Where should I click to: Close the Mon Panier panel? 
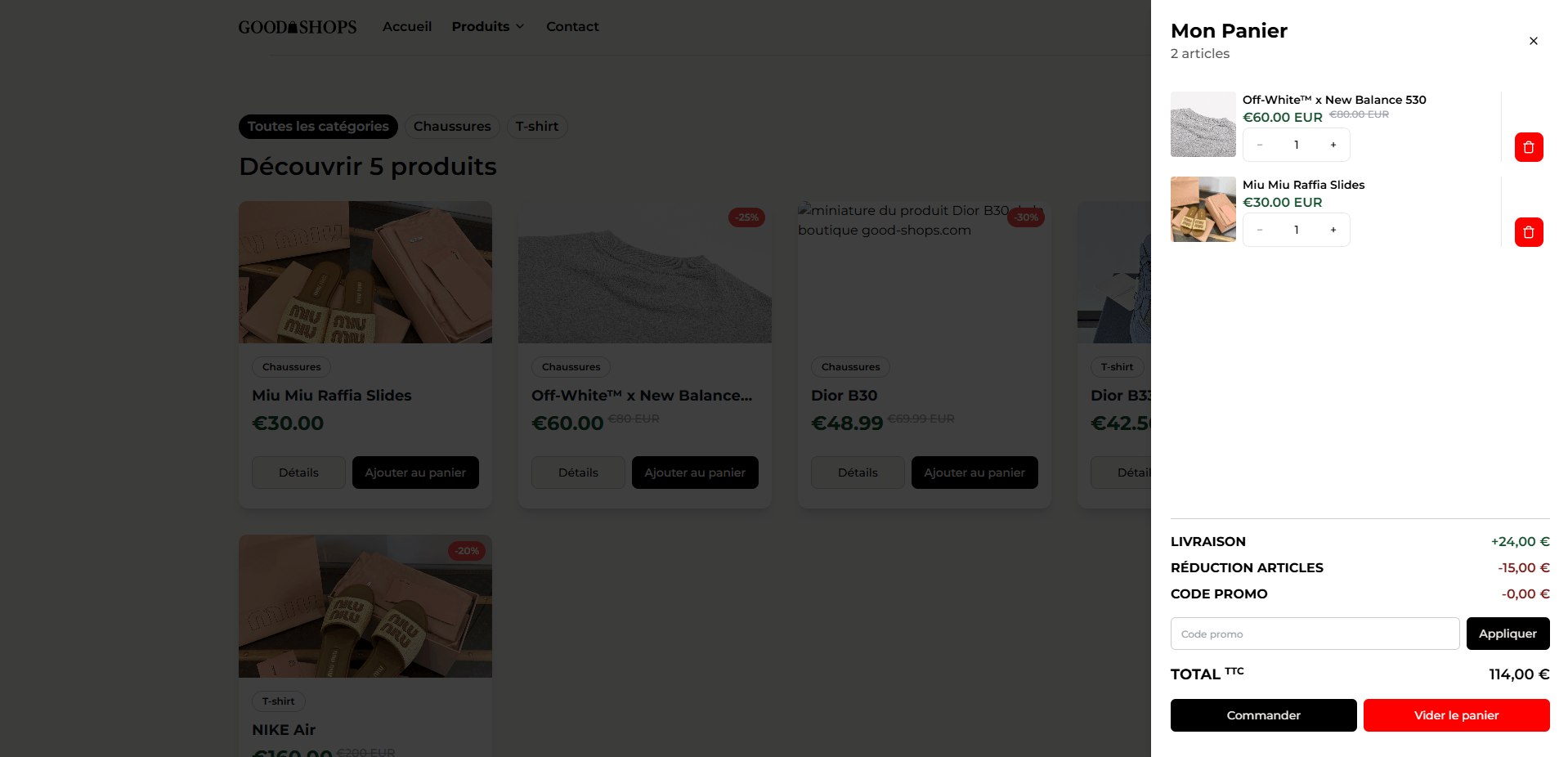[1533, 41]
